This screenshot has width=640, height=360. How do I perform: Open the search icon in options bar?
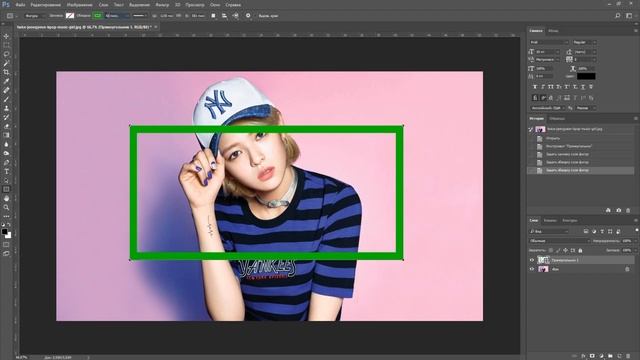click(618, 16)
